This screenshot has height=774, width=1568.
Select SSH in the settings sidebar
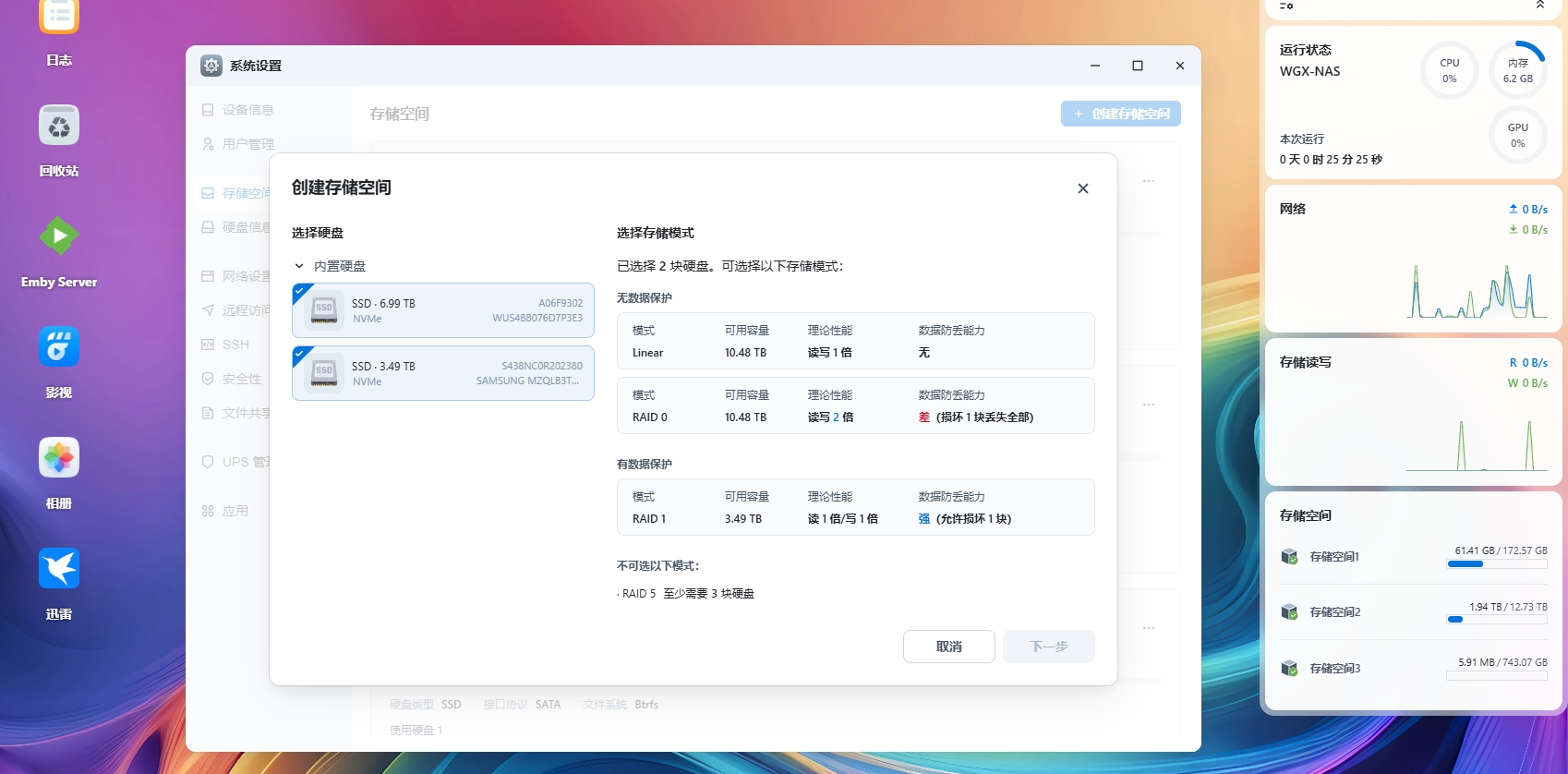(x=226, y=345)
